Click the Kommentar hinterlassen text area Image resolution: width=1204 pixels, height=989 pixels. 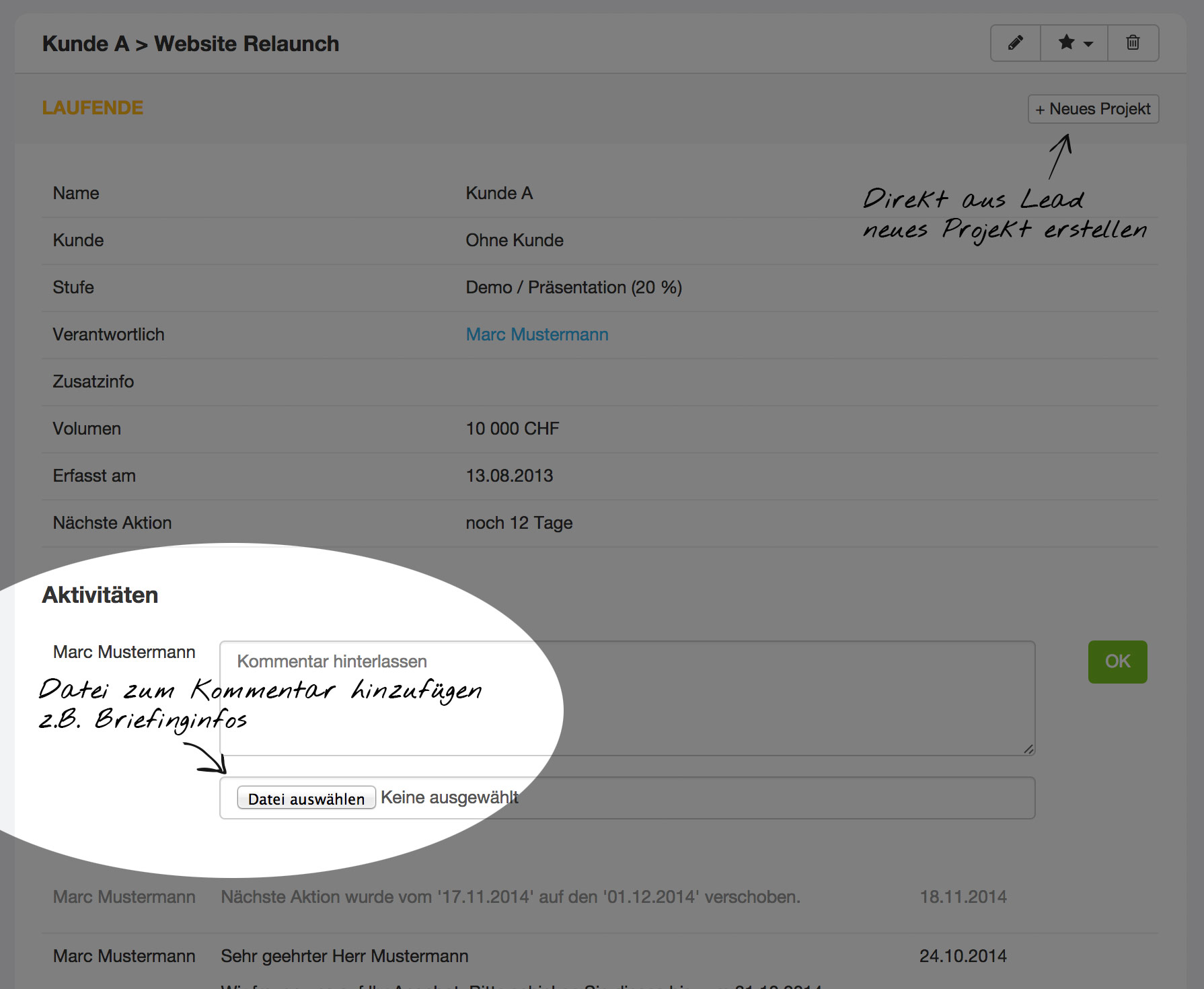pos(627,698)
